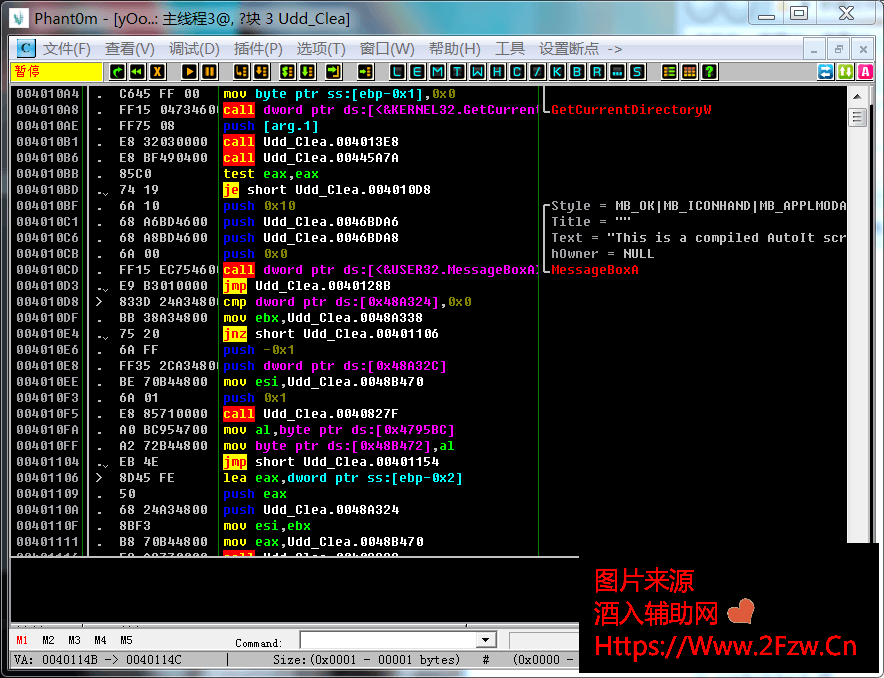
Task: Pause program execution with pause icon
Action: click(208, 71)
